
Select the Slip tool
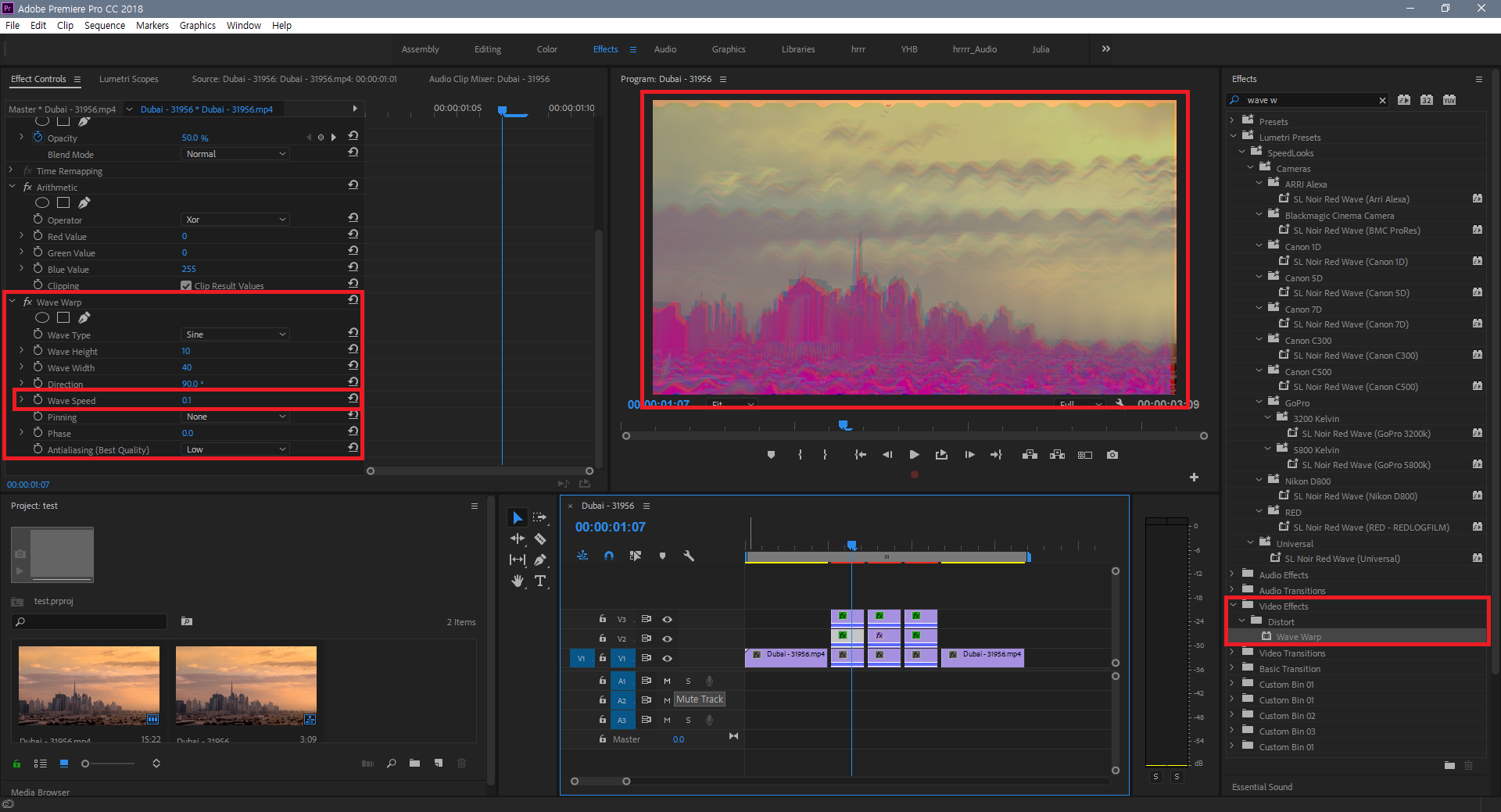tap(517, 560)
